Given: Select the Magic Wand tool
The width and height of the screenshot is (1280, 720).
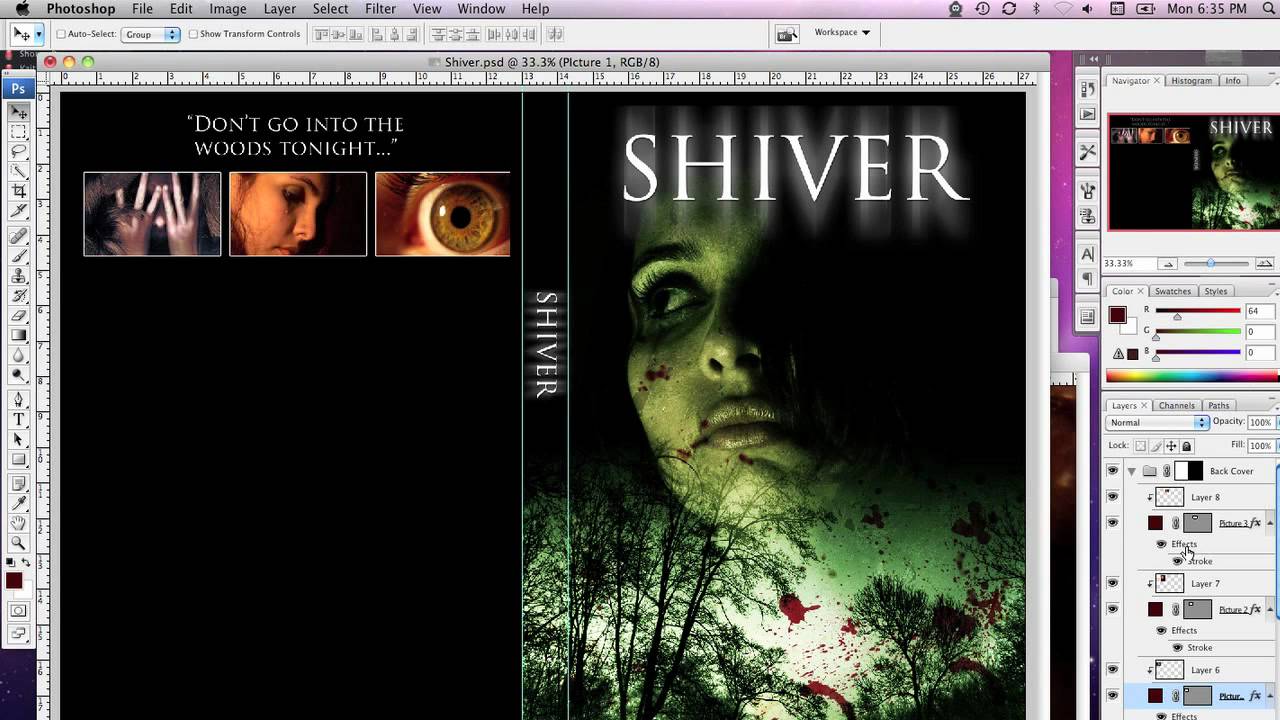Looking at the screenshot, I should tap(18, 172).
